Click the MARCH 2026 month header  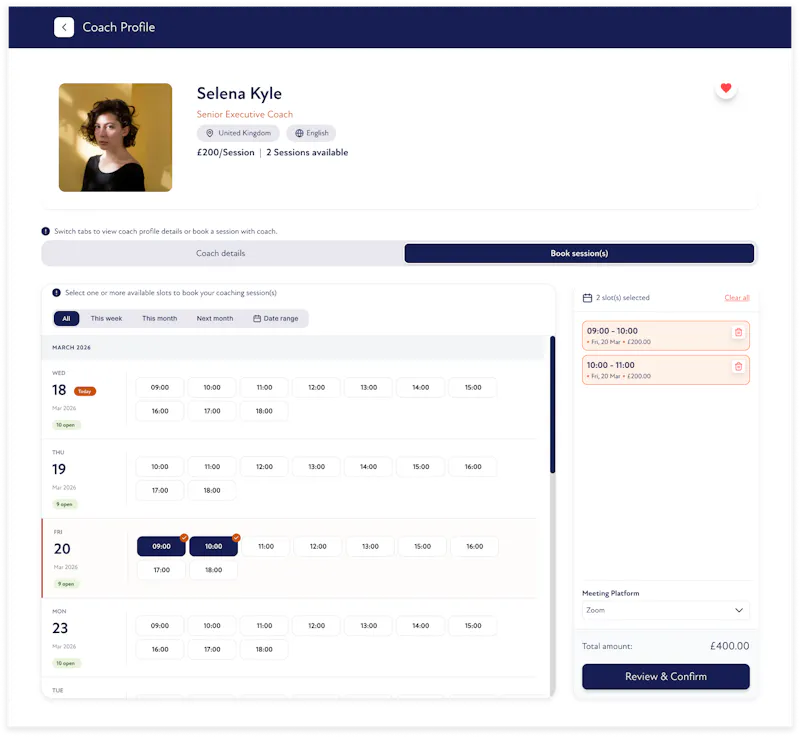coord(71,347)
